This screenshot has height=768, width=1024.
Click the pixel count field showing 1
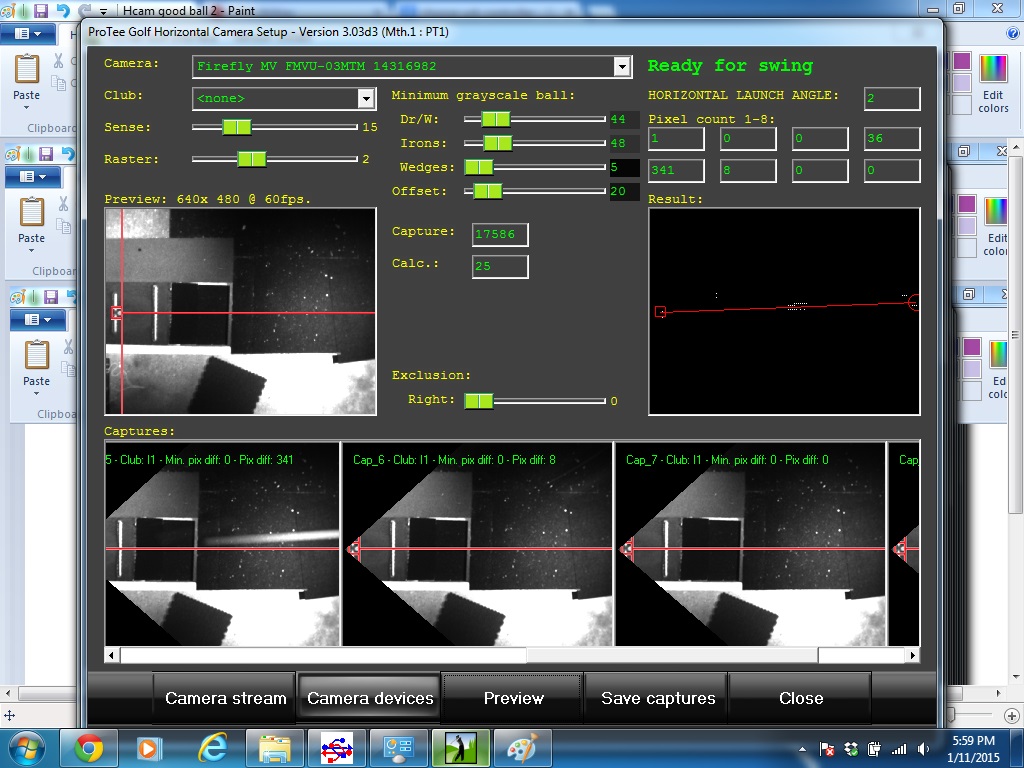(x=677, y=138)
